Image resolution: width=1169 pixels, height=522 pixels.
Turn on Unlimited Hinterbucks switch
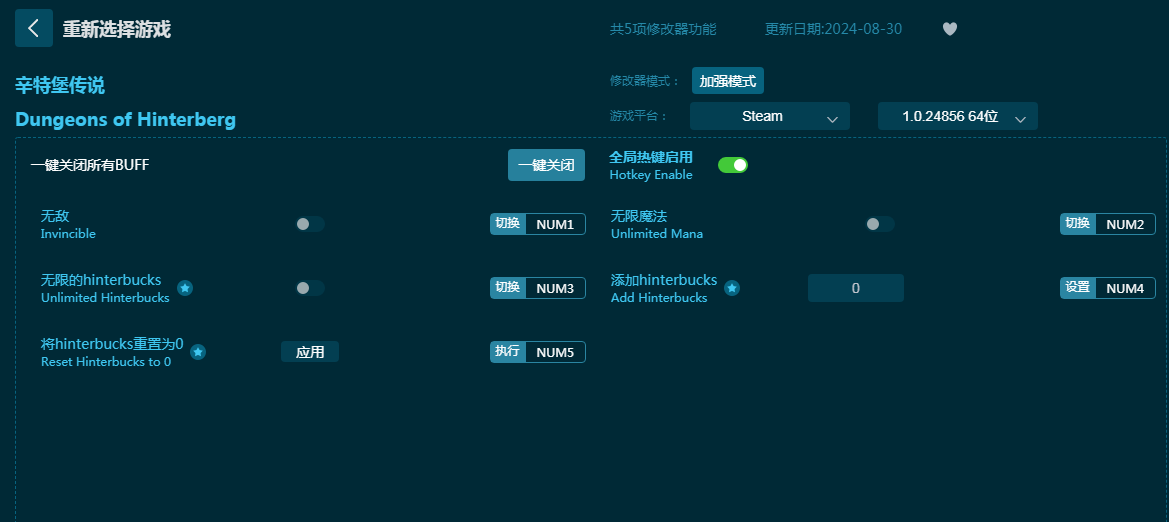click(x=310, y=288)
